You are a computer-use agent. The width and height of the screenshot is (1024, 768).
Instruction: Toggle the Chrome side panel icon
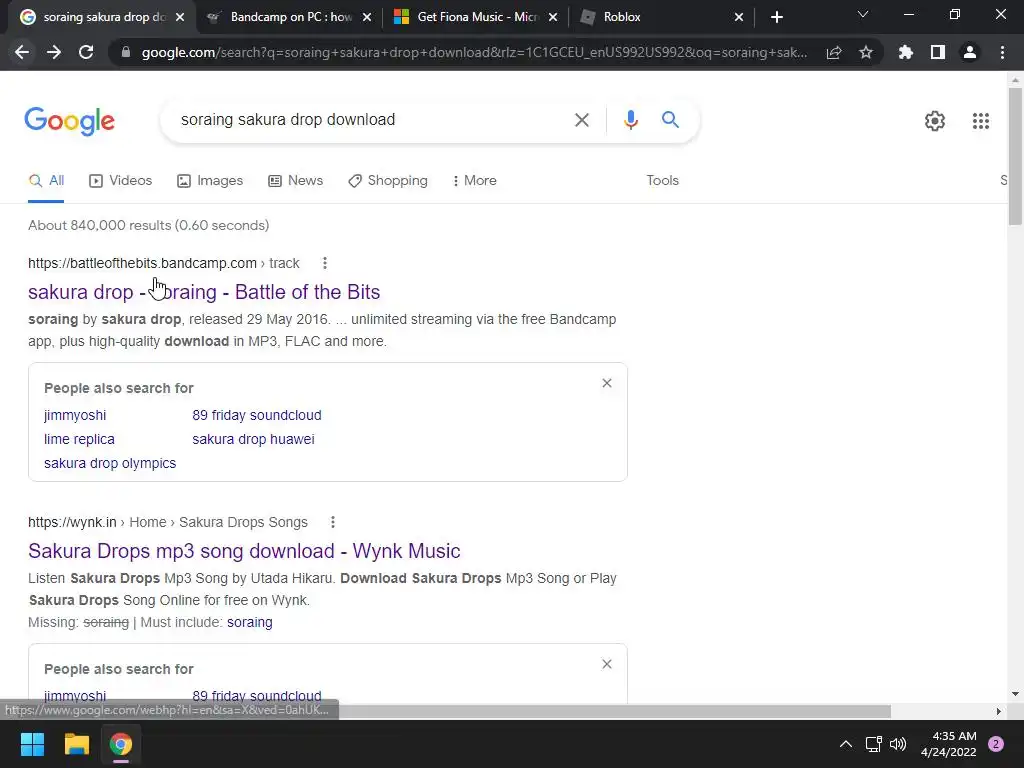point(938,52)
